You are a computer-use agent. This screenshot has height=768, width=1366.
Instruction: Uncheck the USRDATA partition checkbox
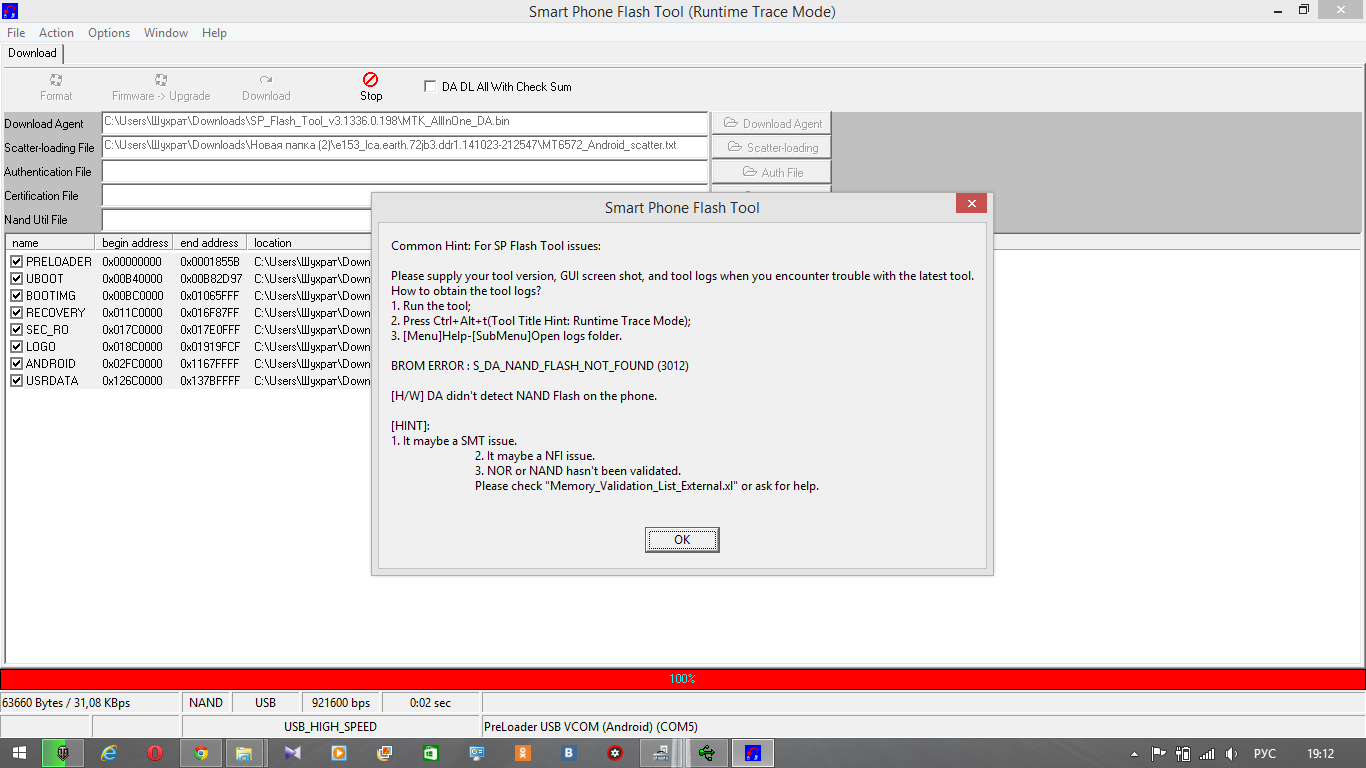coord(16,381)
